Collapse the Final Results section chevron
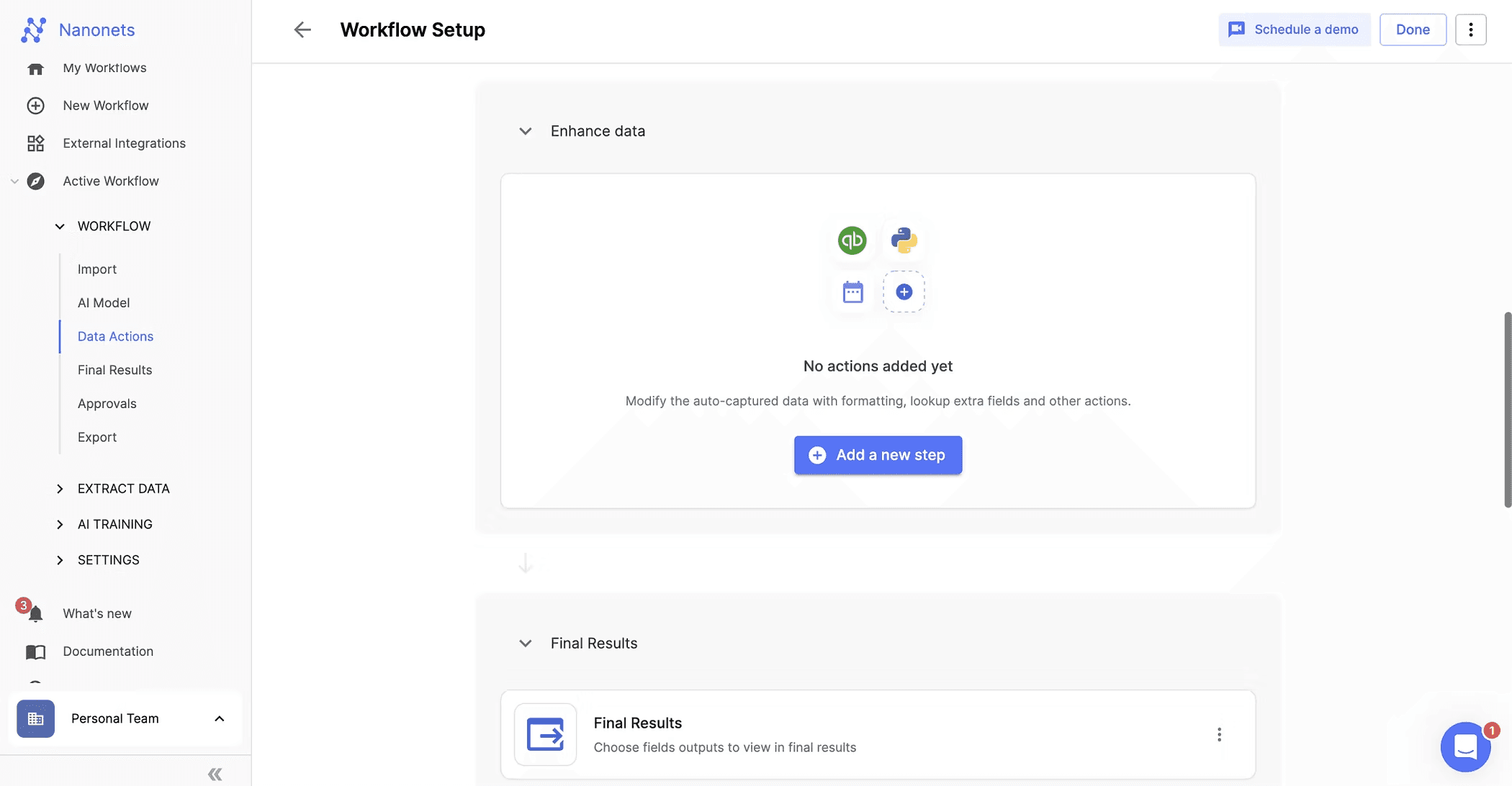The image size is (1512, 786). [526, 643]
